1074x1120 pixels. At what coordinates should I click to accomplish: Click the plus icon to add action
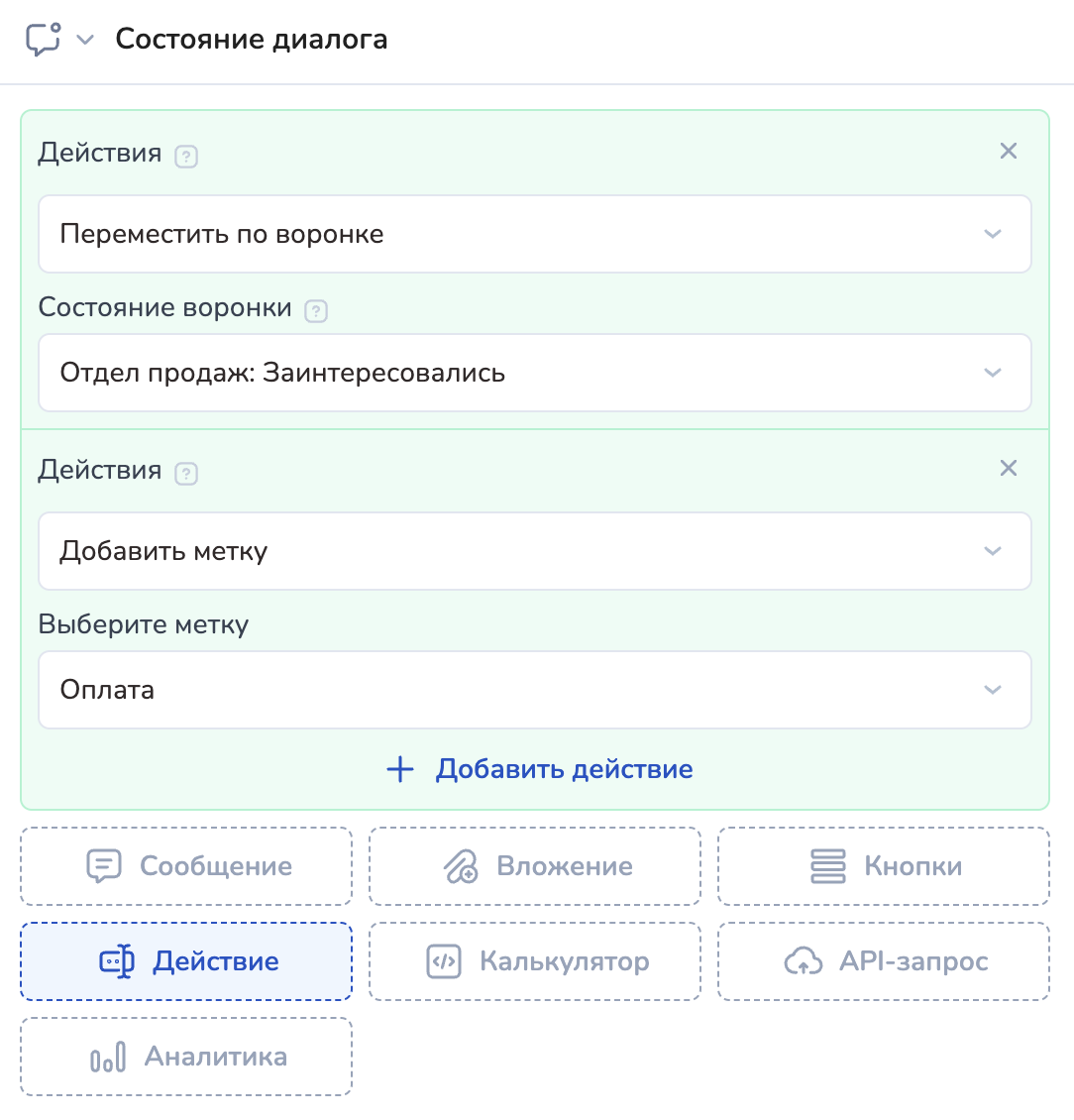click(x=399, y=769)
